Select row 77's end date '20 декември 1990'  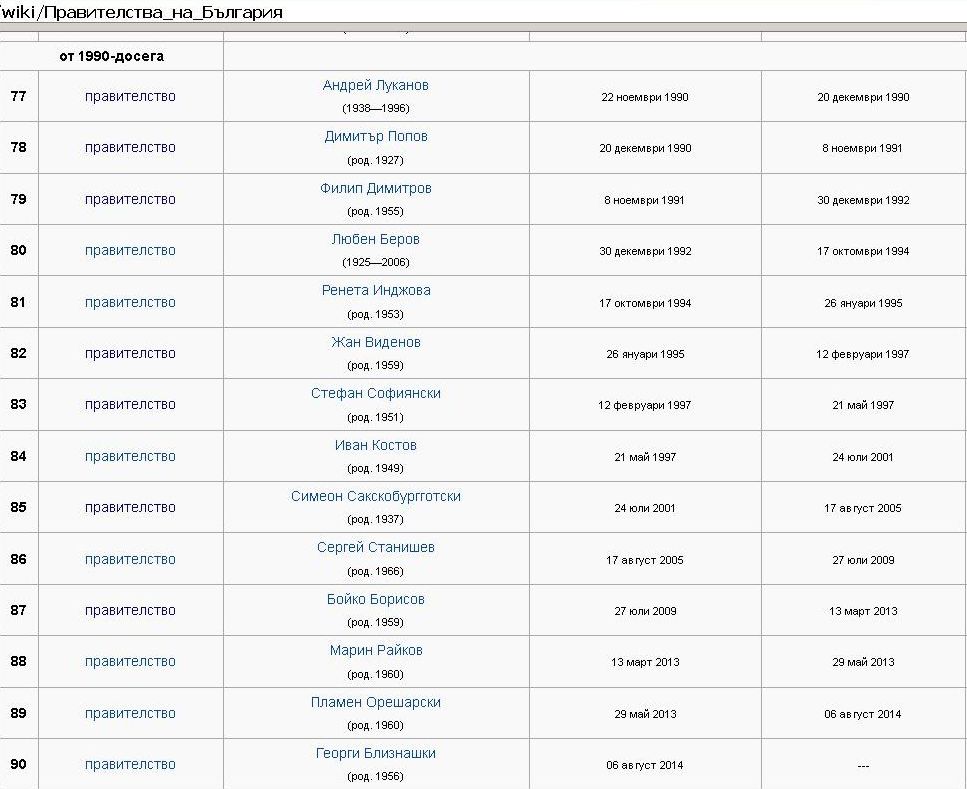click(x=863, y=97)
